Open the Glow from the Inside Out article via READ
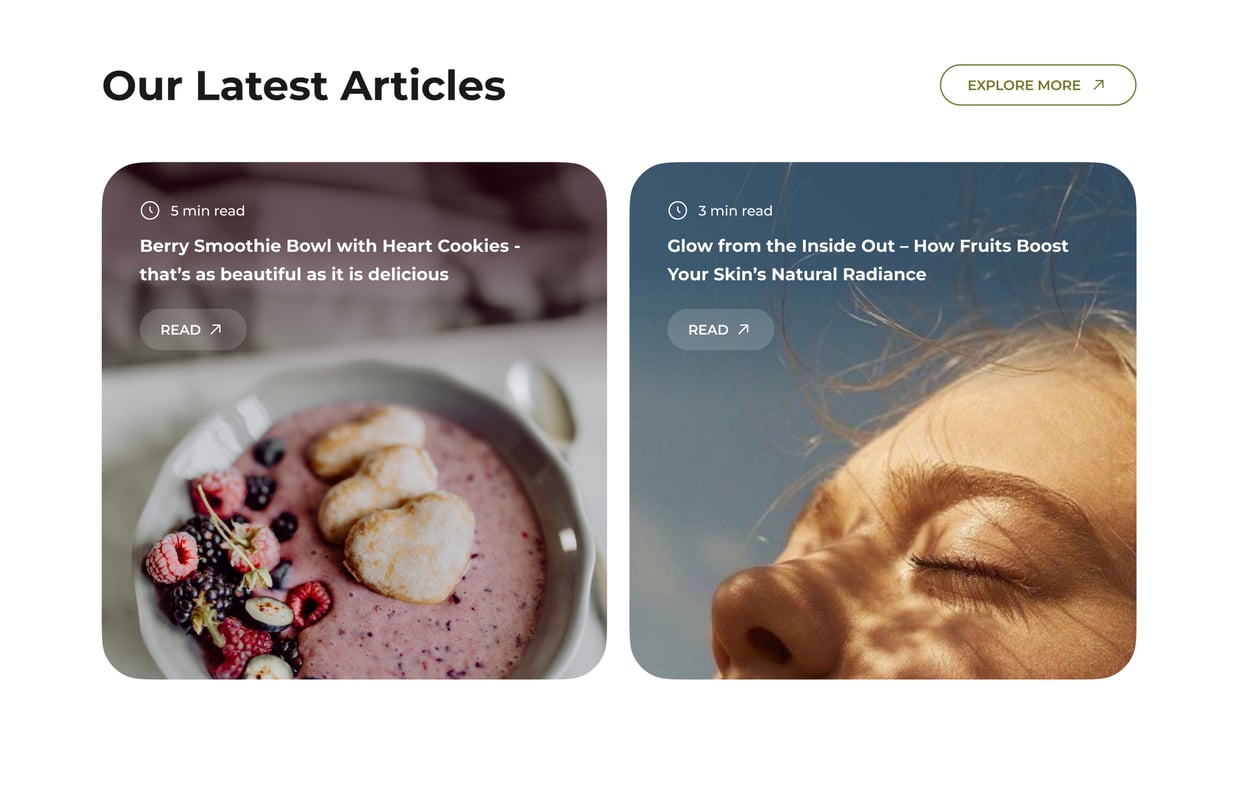 click(720, 329)
